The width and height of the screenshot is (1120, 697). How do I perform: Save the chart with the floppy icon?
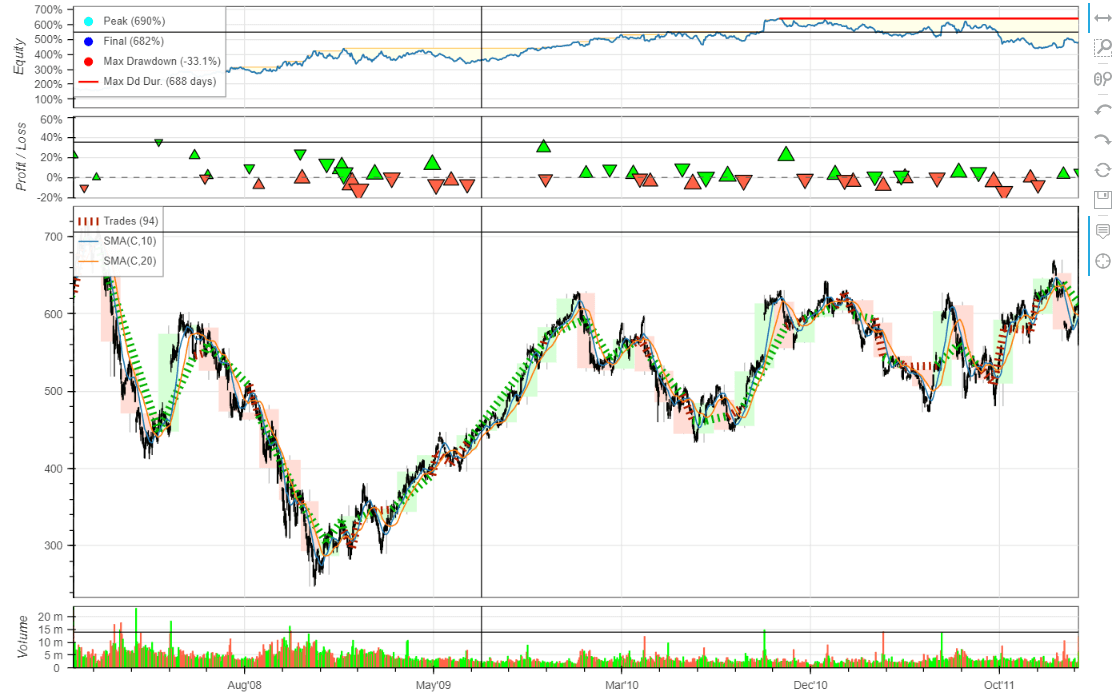pyautogui.click(x=1103, y=199)
